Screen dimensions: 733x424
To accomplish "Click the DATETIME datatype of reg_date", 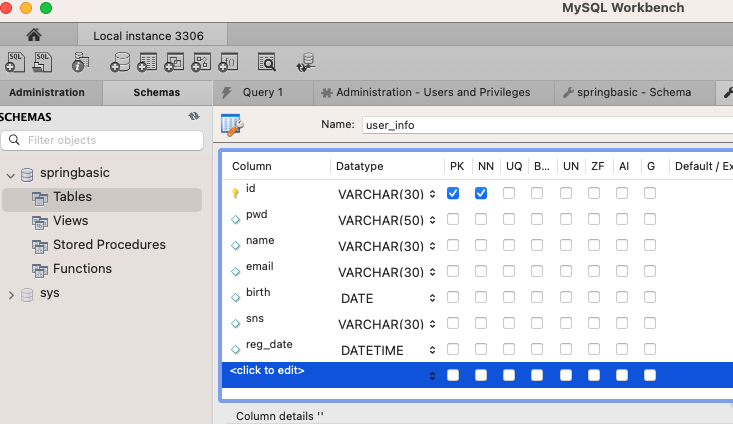I will tap(372, 351).
